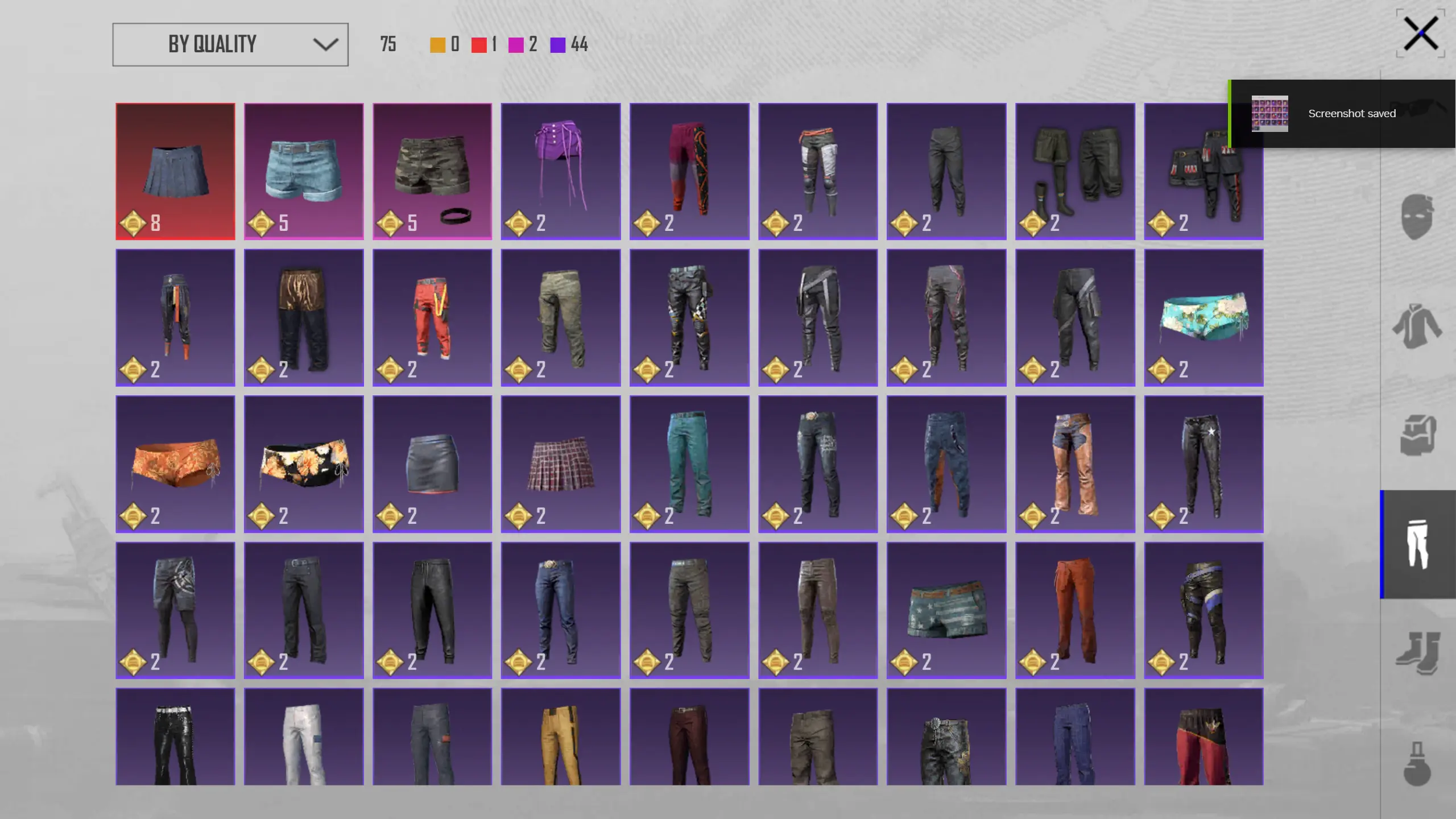Screen dimensions: 1456x819
Task: Toggle the red quality filter swatch
Action: click(479, 45)
